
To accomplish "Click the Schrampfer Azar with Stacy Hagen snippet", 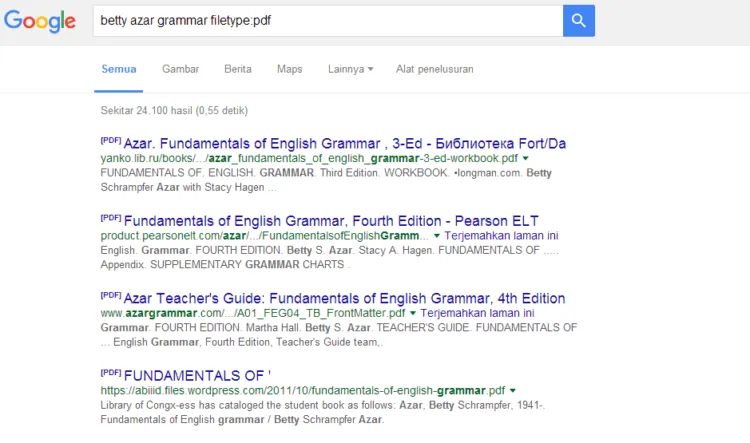I will 188,187.
